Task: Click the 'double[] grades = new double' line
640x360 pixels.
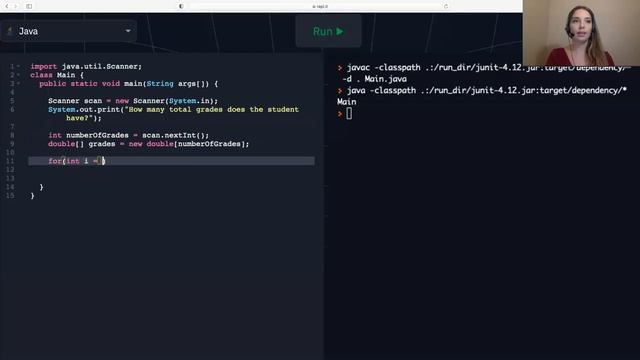Action: tap(149, 144)
